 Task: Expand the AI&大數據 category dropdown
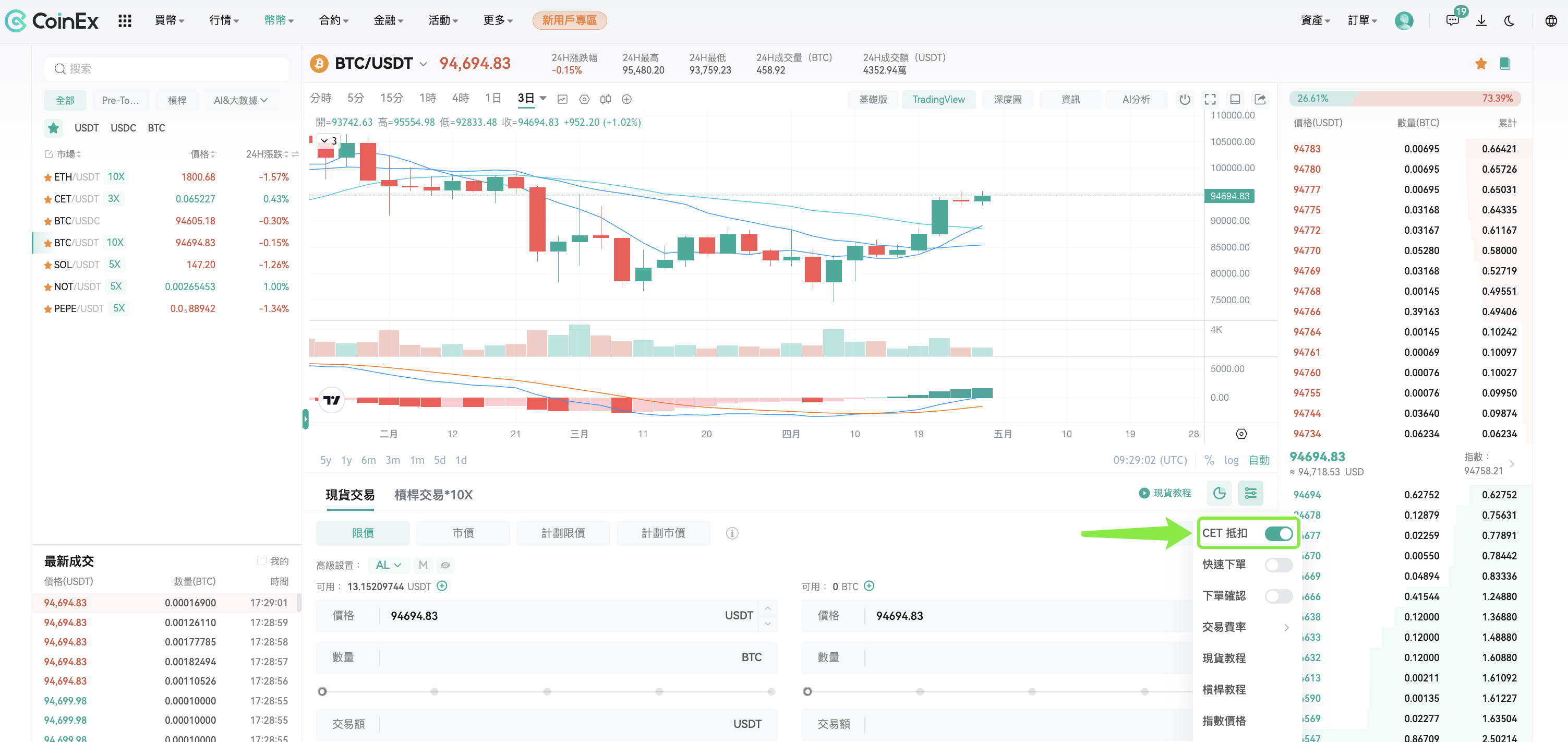tap(240, 100)
